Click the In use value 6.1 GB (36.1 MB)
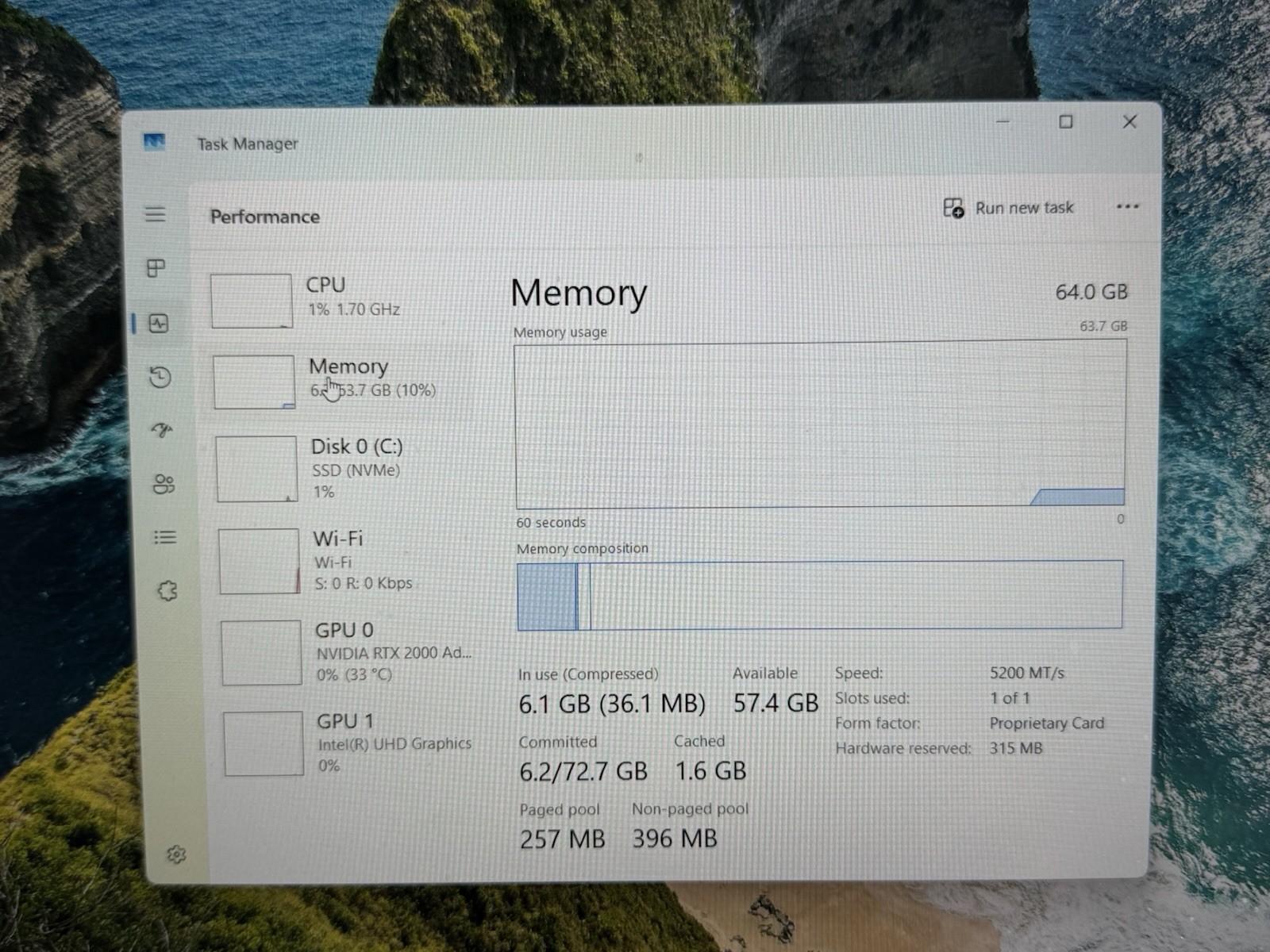This screenshot has width=1270, height=952. (x=612, y=704)
